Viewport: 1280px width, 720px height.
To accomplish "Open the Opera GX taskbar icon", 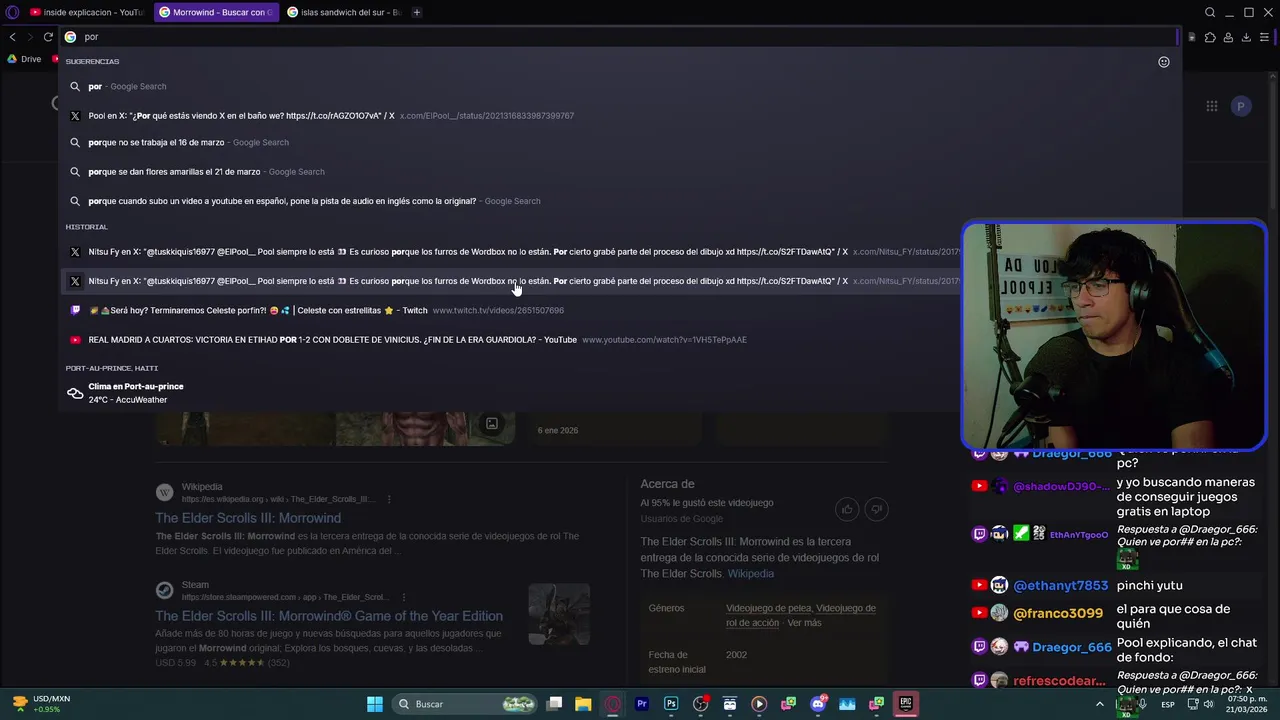I will click(613, 704).
